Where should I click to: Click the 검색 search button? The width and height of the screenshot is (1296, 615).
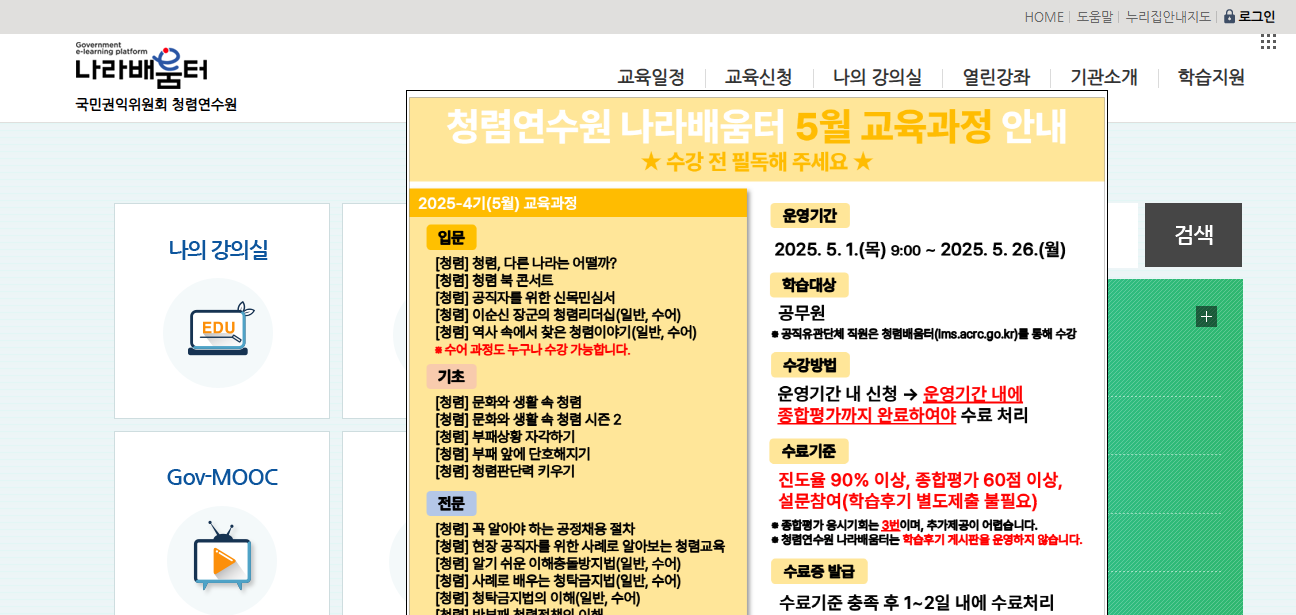[1193, 235]
